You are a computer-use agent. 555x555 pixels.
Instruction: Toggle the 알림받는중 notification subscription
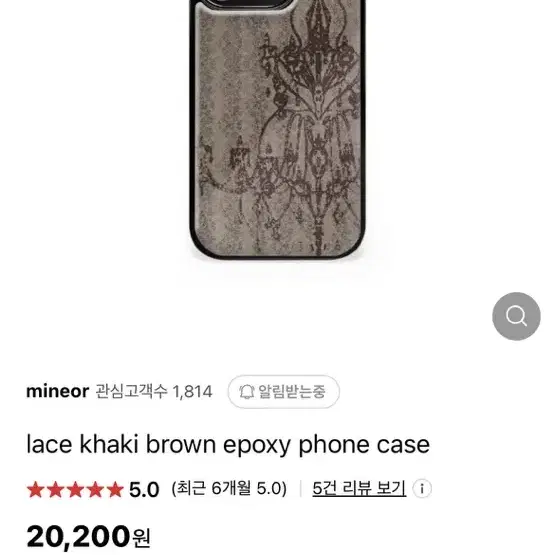click(x=284, y=391)
